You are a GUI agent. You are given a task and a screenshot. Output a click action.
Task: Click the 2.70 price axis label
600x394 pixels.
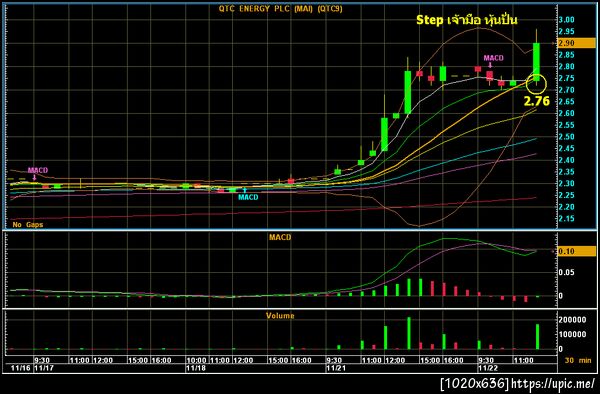(566, 90)
